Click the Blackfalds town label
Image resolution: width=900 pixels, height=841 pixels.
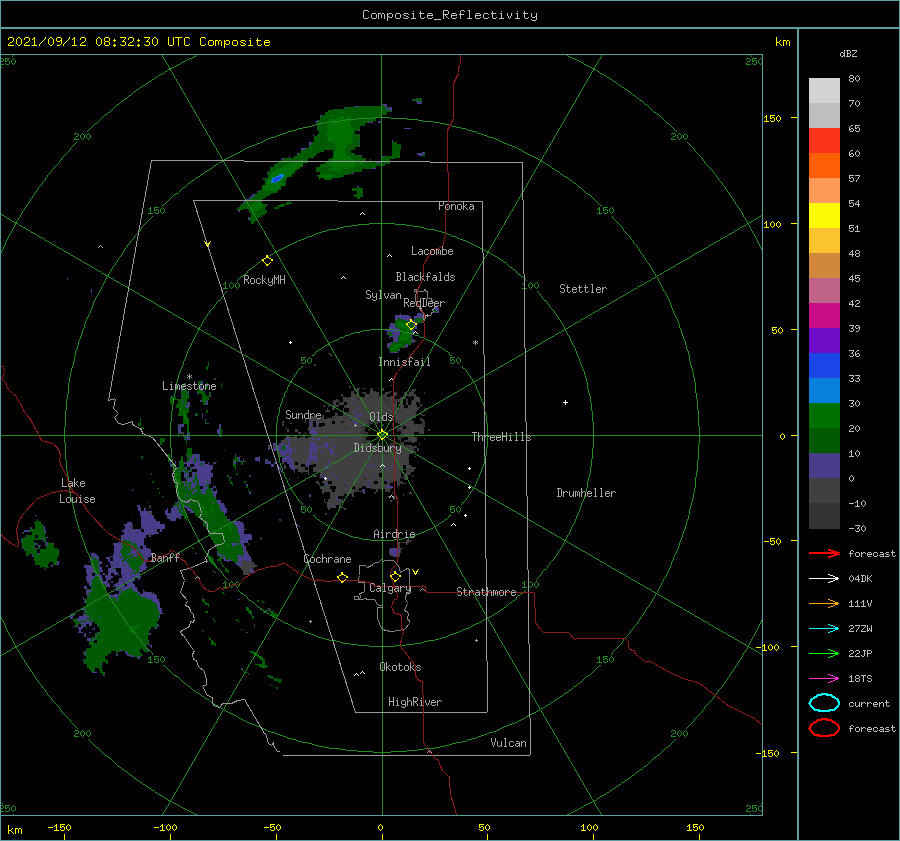pos(425,277)
